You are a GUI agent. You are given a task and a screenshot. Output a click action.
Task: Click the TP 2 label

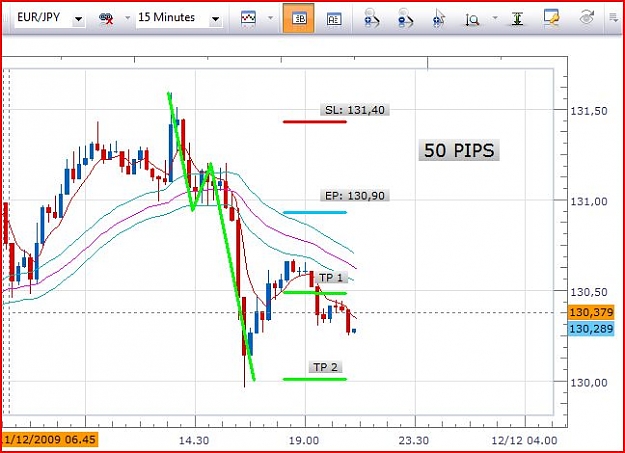pos(325,367)
